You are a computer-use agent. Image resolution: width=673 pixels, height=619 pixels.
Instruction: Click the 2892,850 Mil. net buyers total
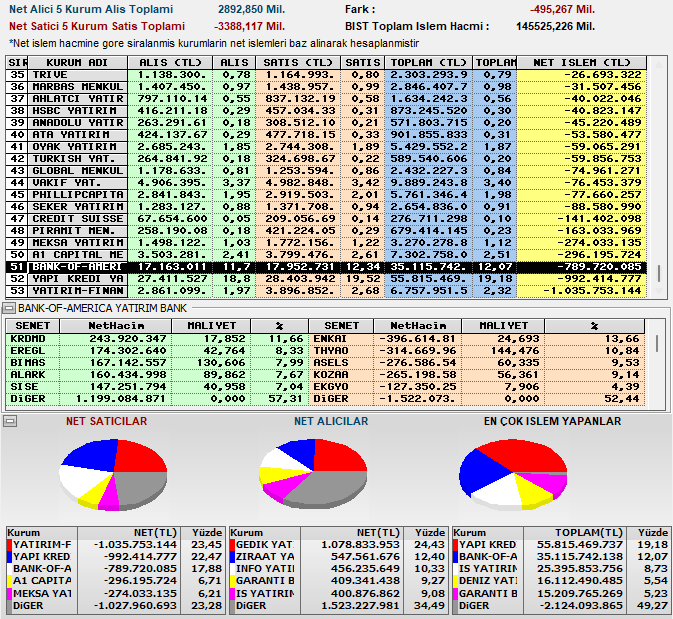coord(252,9)
